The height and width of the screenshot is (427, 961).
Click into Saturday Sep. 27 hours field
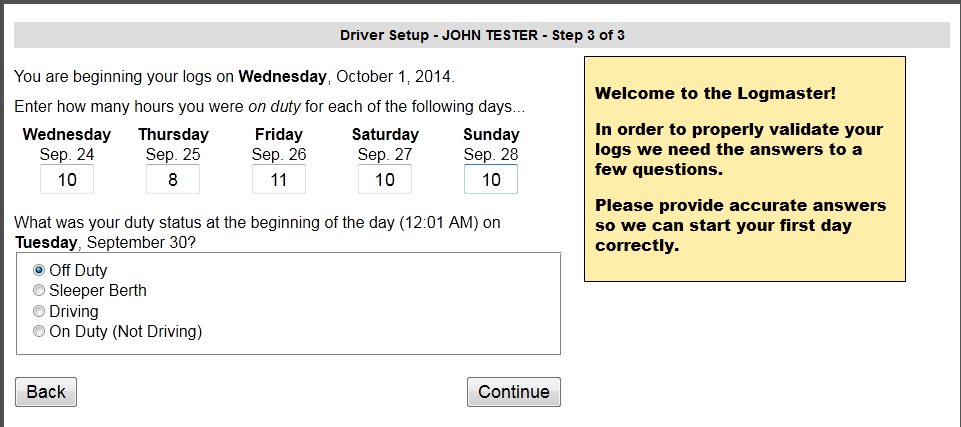coord(385,179)
